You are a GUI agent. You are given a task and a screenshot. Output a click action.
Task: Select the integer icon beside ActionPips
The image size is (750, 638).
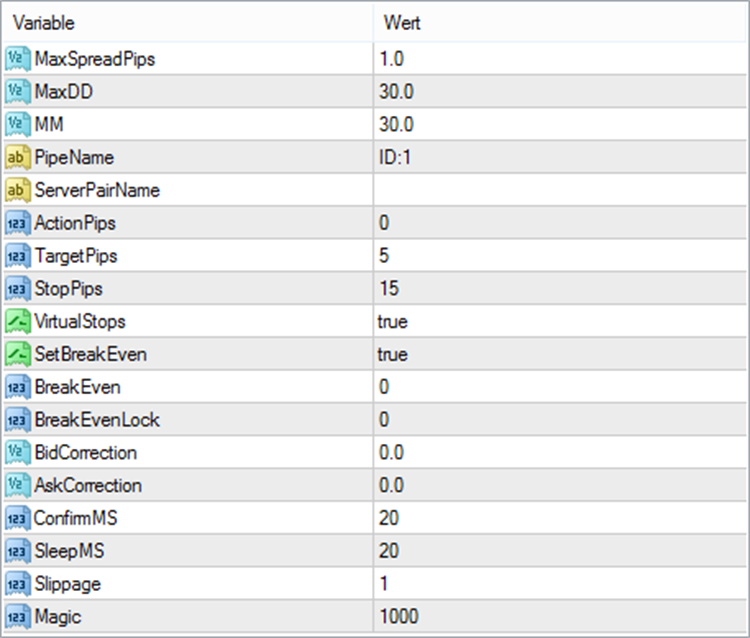click(17, 223)
